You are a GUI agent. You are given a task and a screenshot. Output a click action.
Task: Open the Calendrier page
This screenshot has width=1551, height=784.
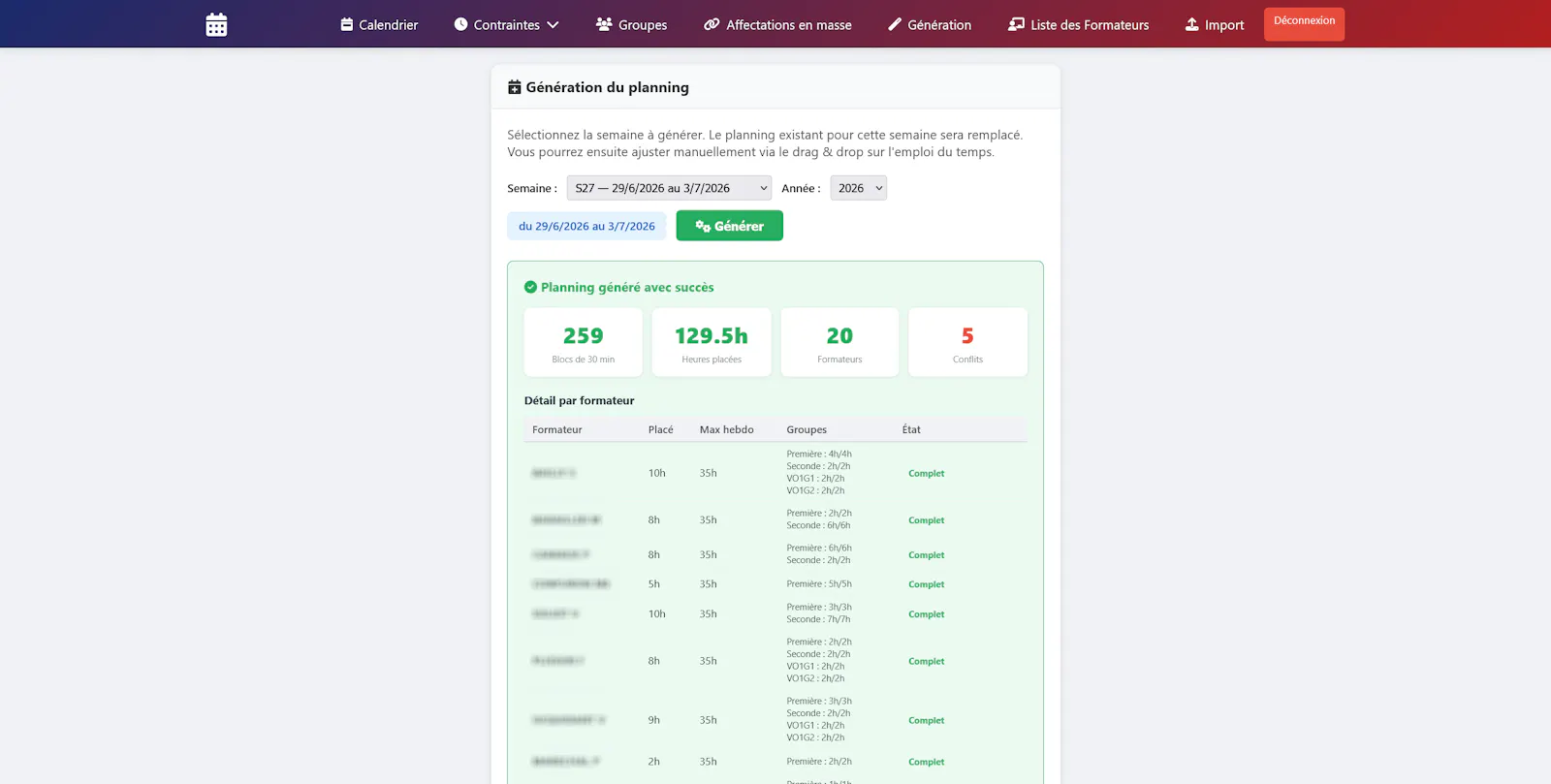tap(379, 24)
